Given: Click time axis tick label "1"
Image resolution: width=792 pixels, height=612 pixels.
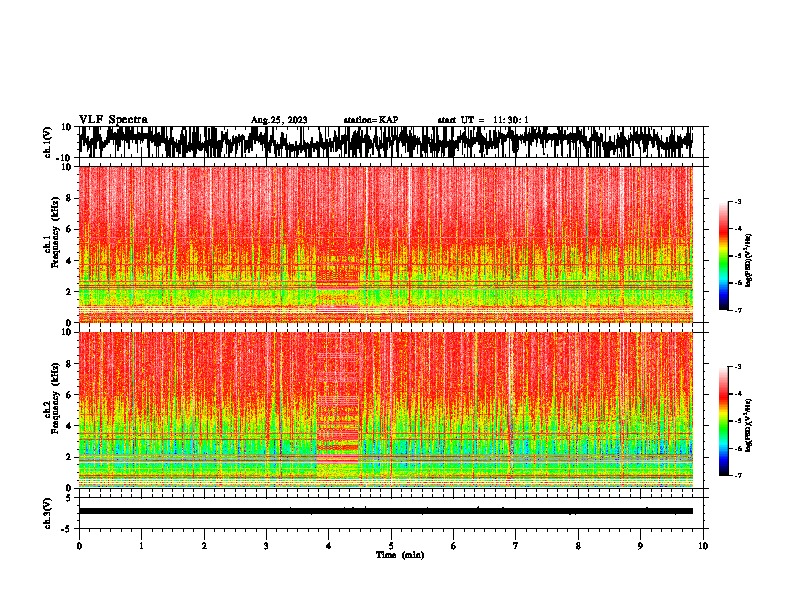Looking at the screenshot, I should click(x=141, y=546).
